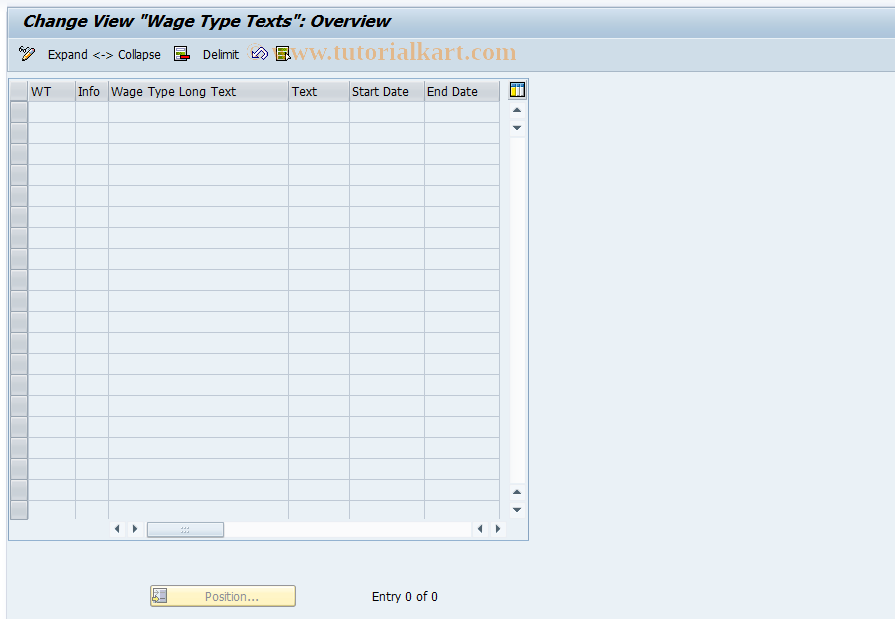
Task: Click the Position... button
Action: point(223,596)
